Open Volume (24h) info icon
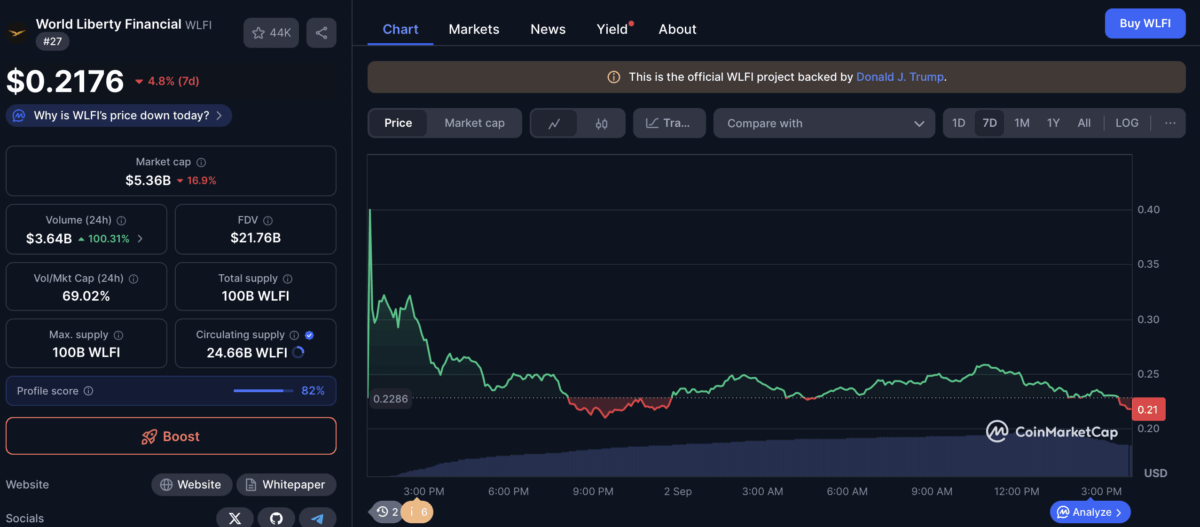The height and width of the screenshot is (527, 1200). coord(122,220)
